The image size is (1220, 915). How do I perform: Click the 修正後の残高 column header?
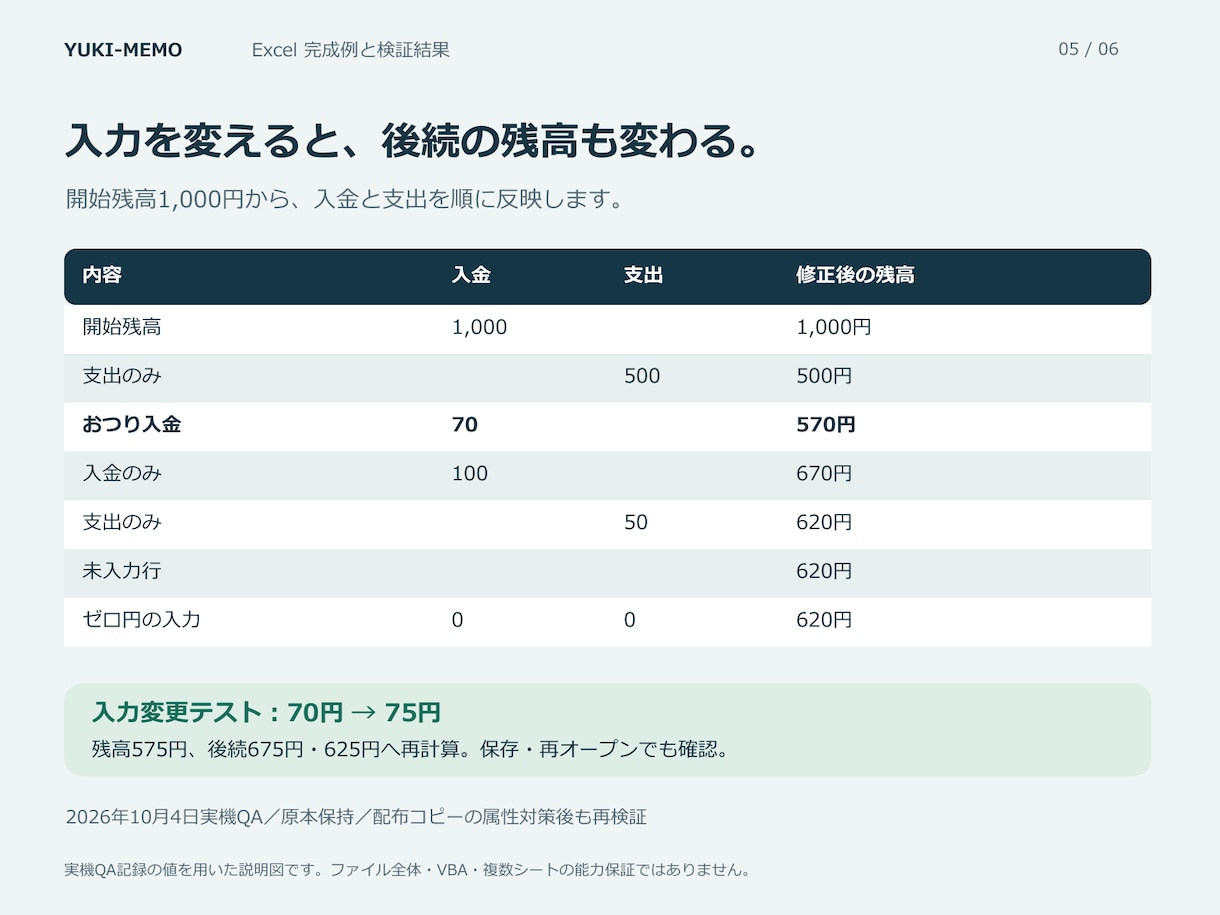click(x=855, y=275)
